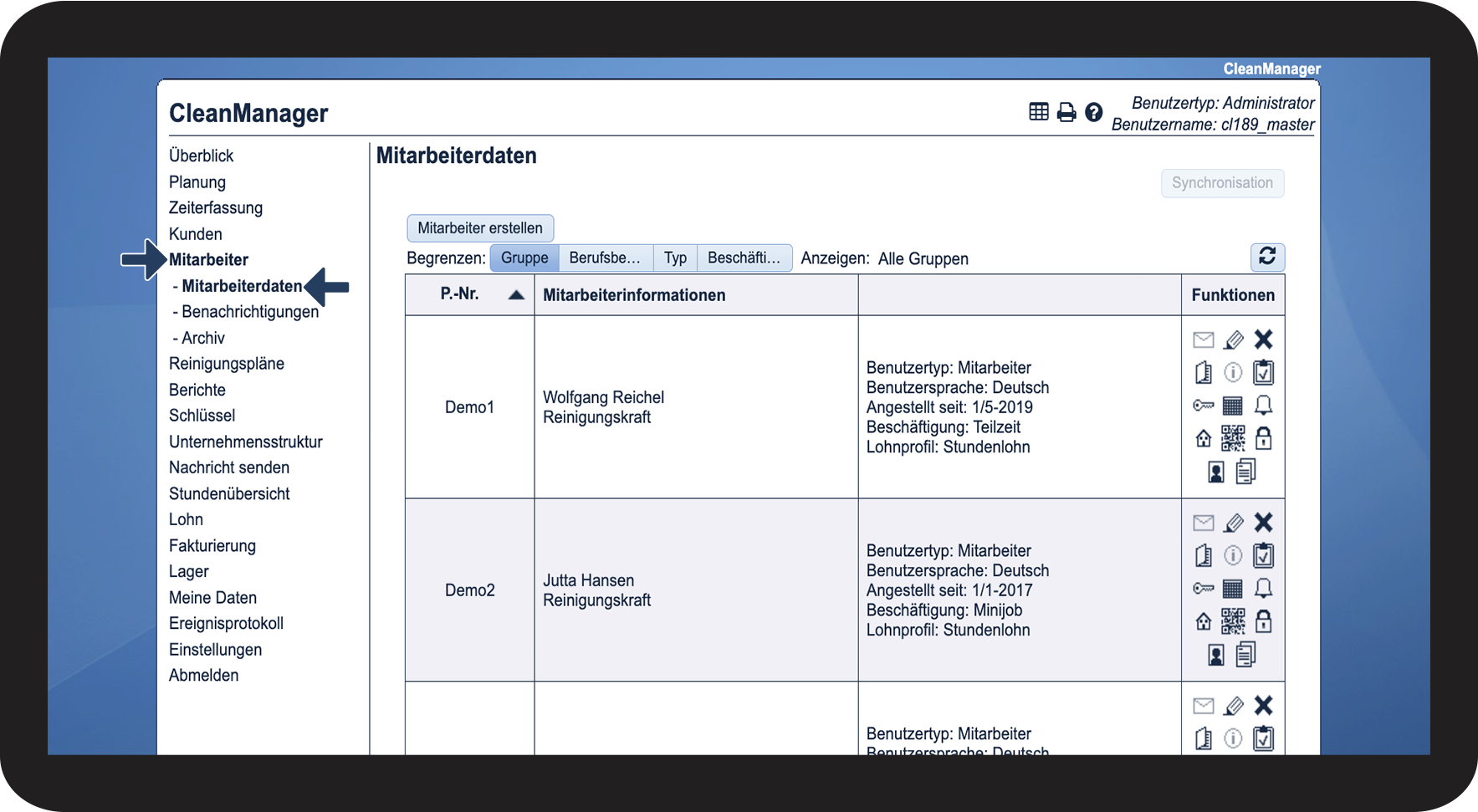
Task: Navigate to Kunden in the sidebar
Action: pos(196,234)
